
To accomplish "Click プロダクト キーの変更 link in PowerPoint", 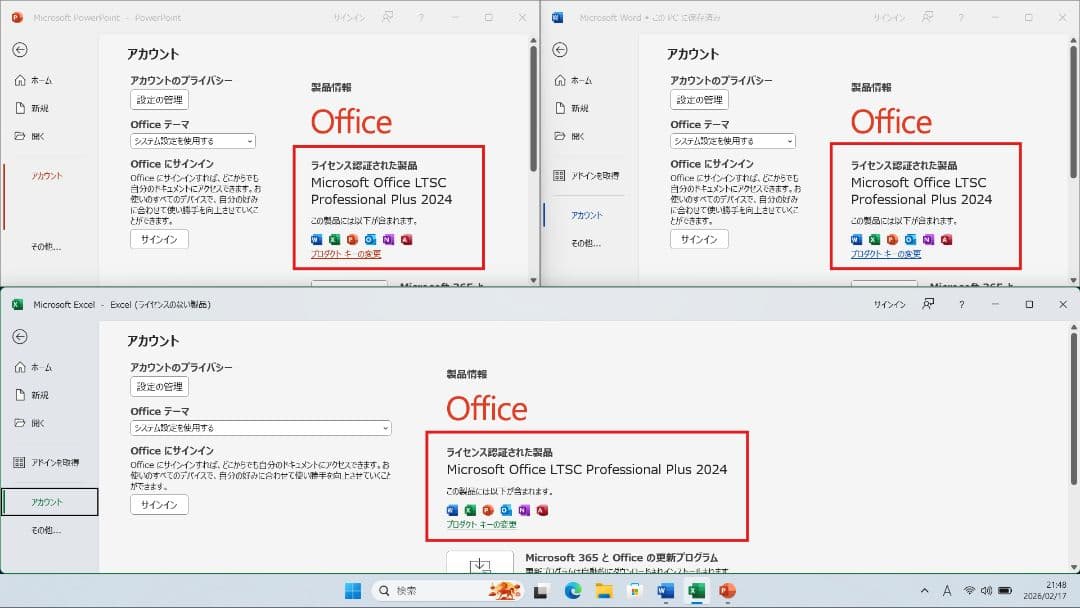I will [x=346, y=254].
